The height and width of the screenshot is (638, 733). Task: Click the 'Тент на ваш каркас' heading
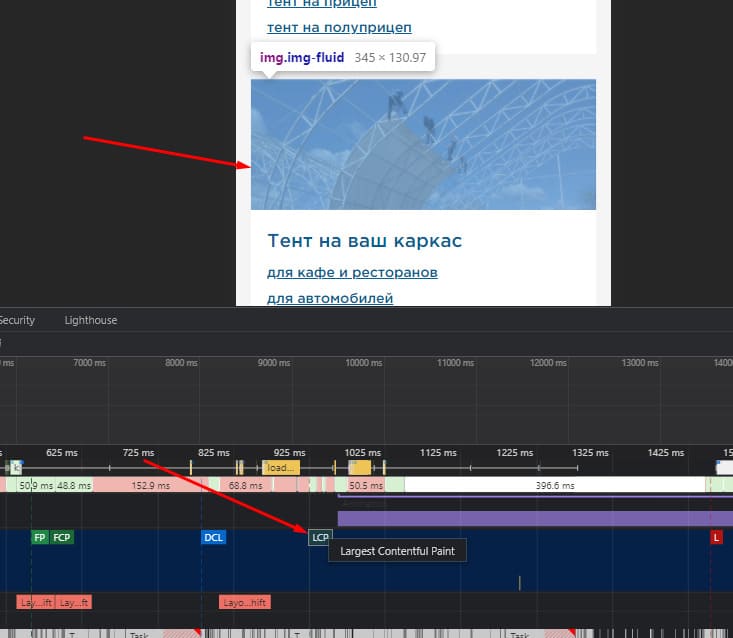pos(364,241)
